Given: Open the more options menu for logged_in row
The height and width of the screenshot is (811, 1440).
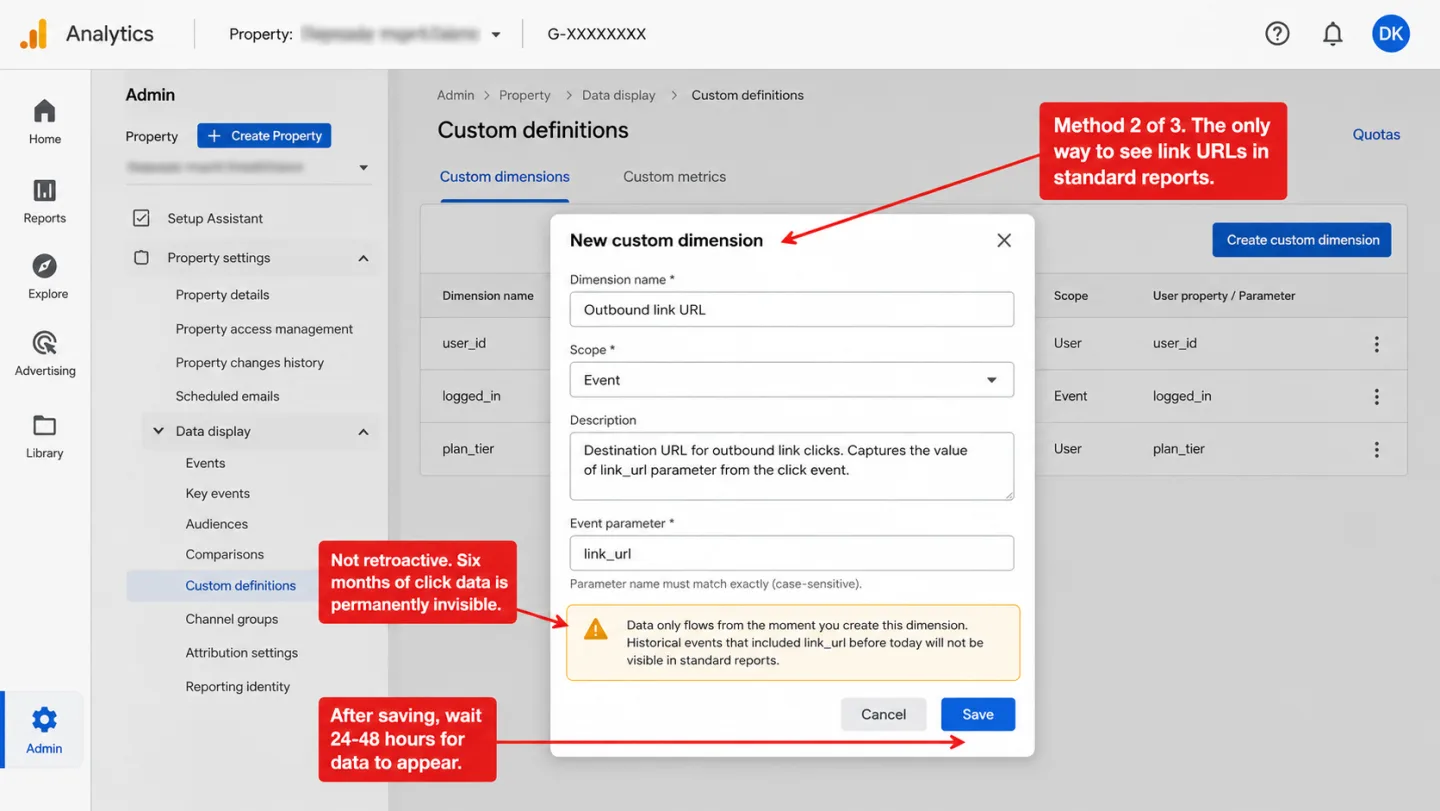Looking at the screenshot, I should 1376,397.
